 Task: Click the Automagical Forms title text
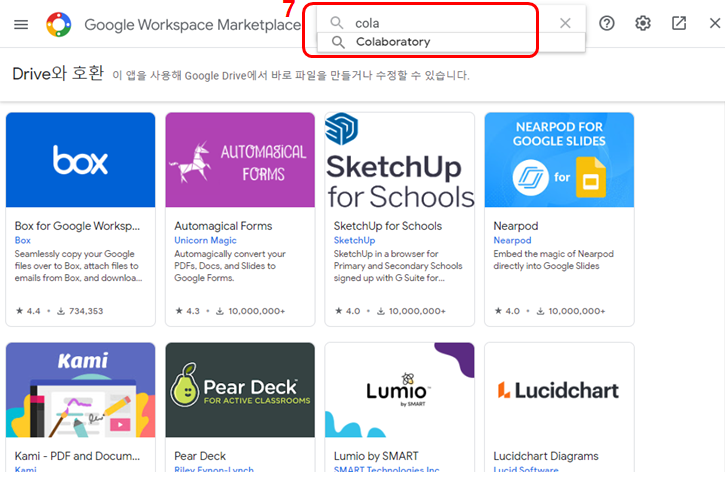[223, 226]
